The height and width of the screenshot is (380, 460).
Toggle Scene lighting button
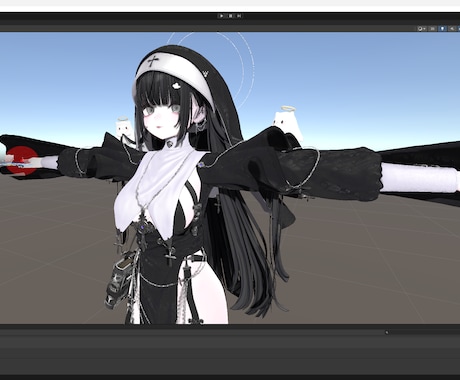coord(442,29)
